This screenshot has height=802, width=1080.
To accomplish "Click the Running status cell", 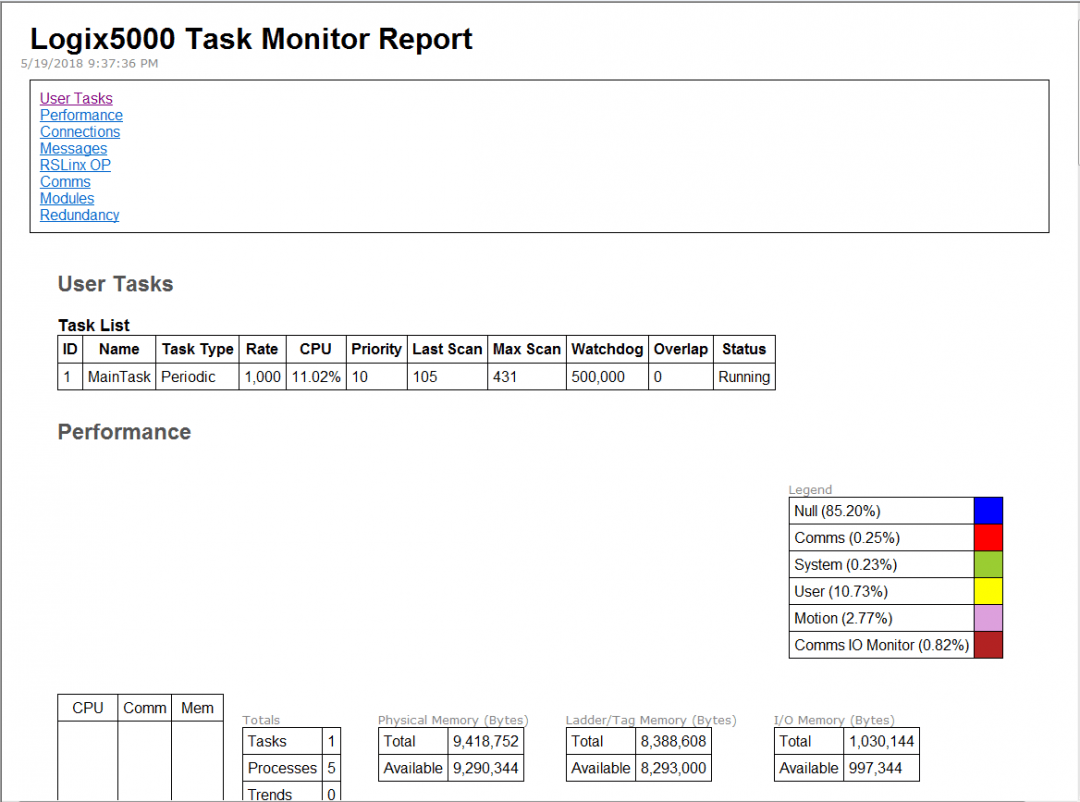I will pyautogui.click(x=744, y=377).
